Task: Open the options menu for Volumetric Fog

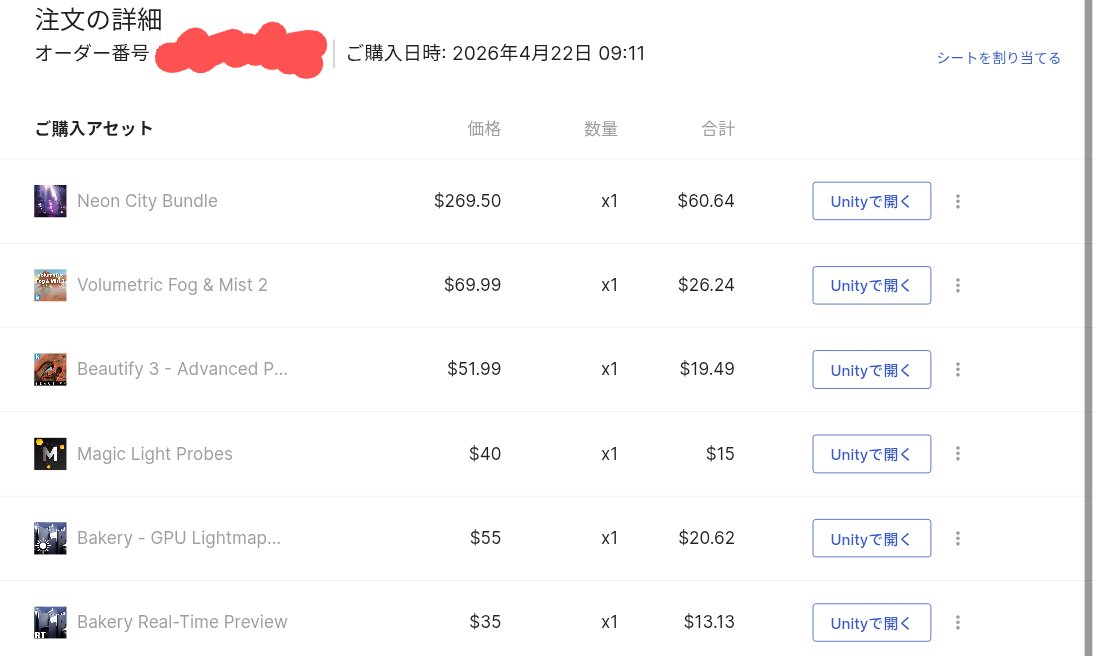Action: pos(957,284)
